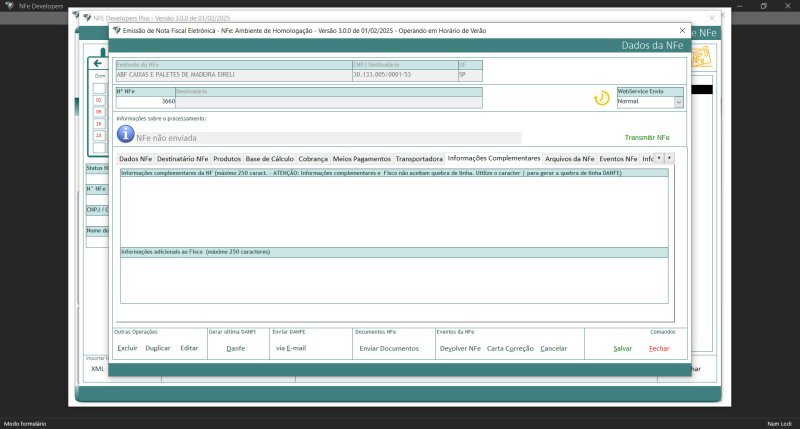Click Carta Correção button
Viewport: 800px width, 429px height.
510,348
